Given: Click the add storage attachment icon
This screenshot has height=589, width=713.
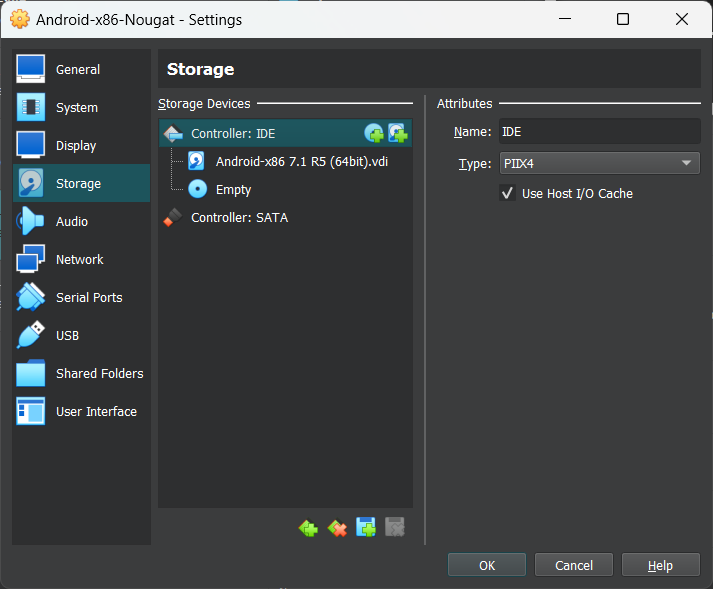Looking at the screenshot, I should tap(366, 527).
